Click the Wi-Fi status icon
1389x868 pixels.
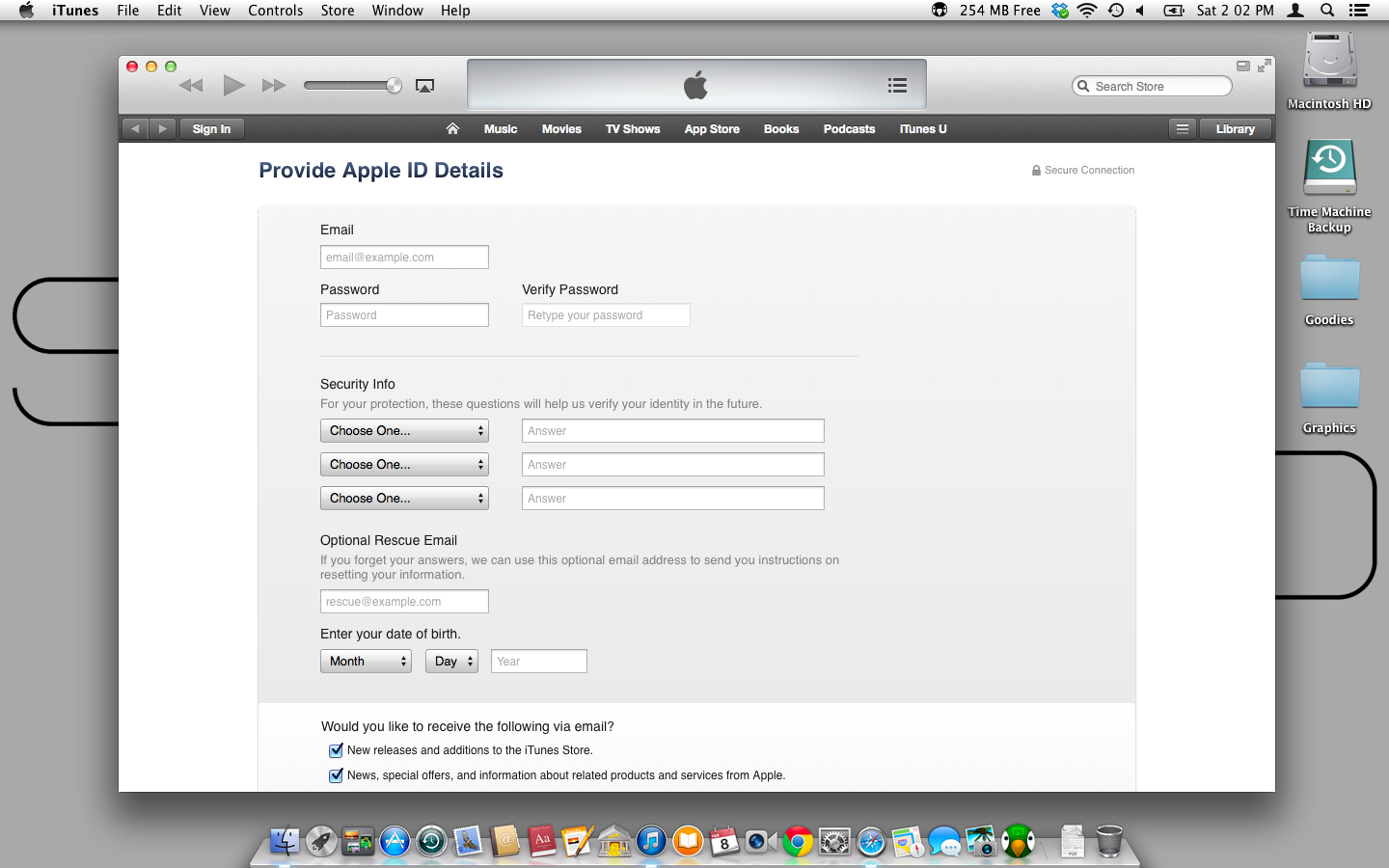coord(1087,11)
